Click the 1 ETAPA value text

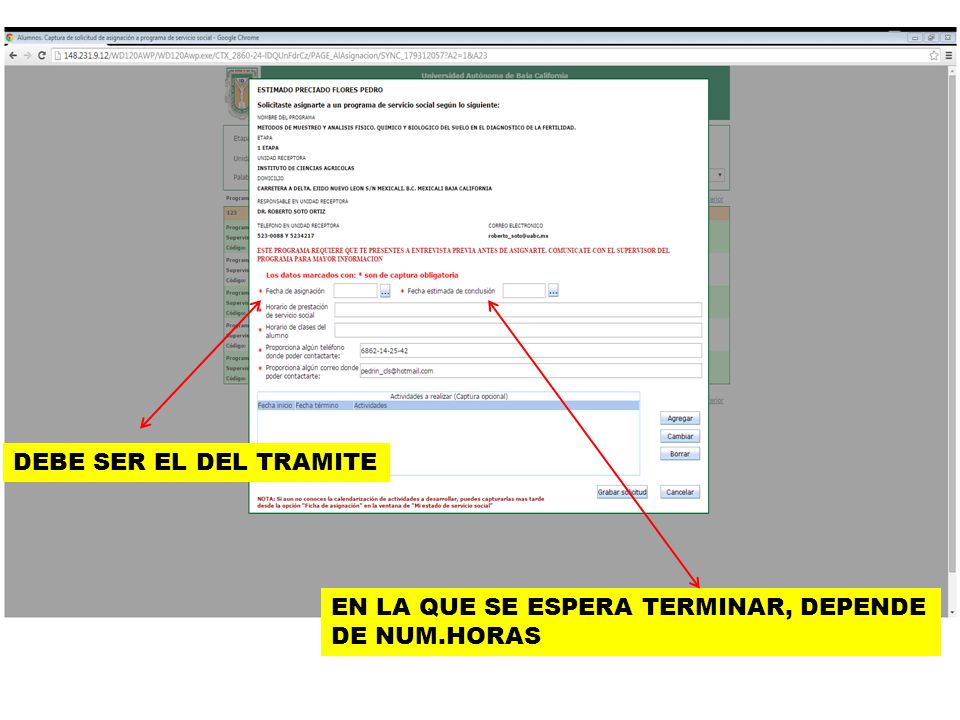(x=268, y=148)
